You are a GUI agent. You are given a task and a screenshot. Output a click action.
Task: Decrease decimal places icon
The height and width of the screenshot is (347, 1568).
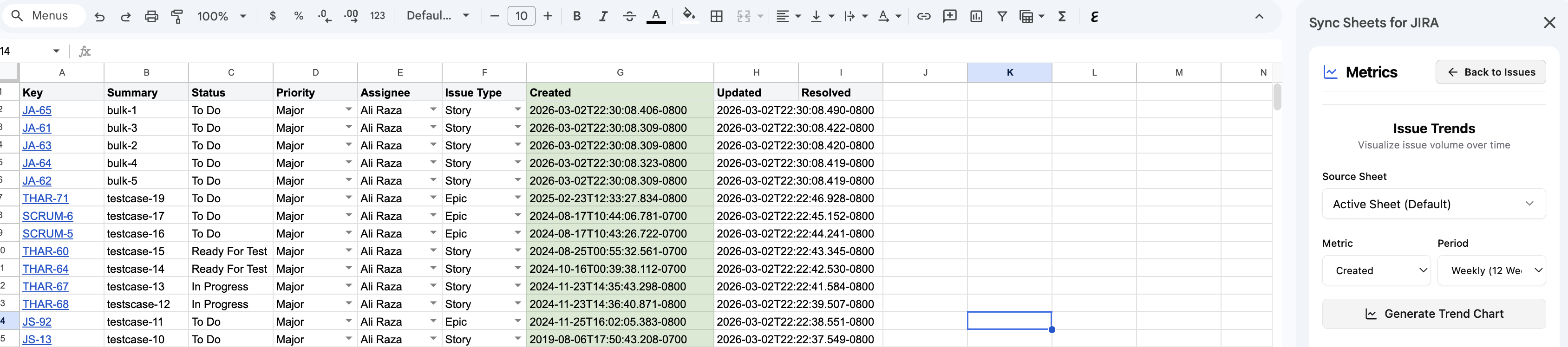325,16
